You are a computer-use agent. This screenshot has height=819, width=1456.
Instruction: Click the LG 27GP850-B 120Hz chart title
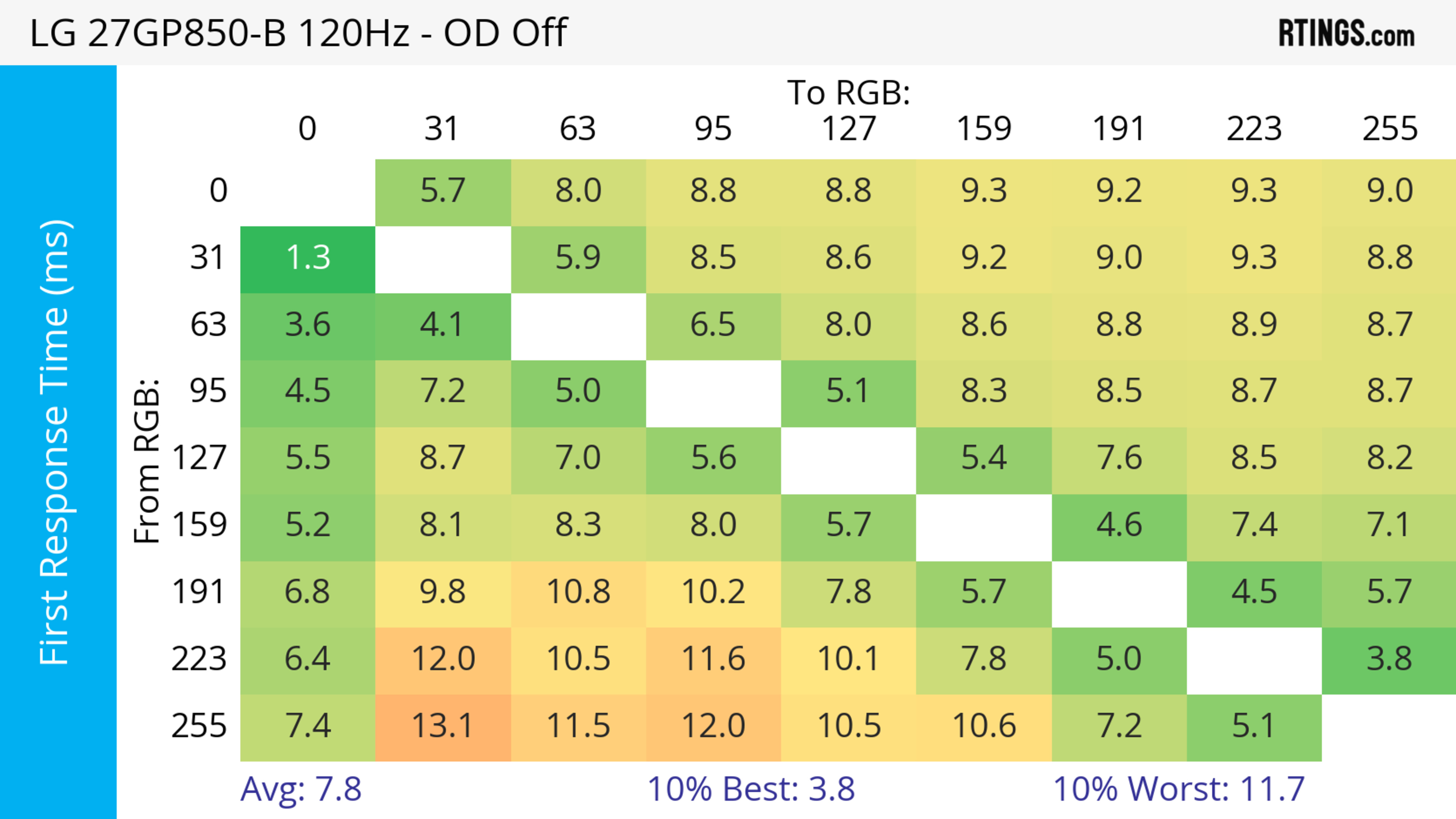click(298, 33)
